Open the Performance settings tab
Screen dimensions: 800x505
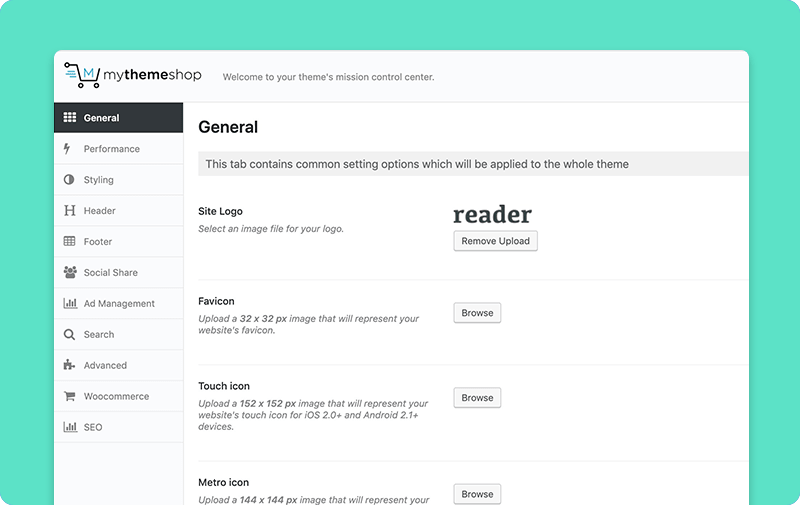pos(118,148)
